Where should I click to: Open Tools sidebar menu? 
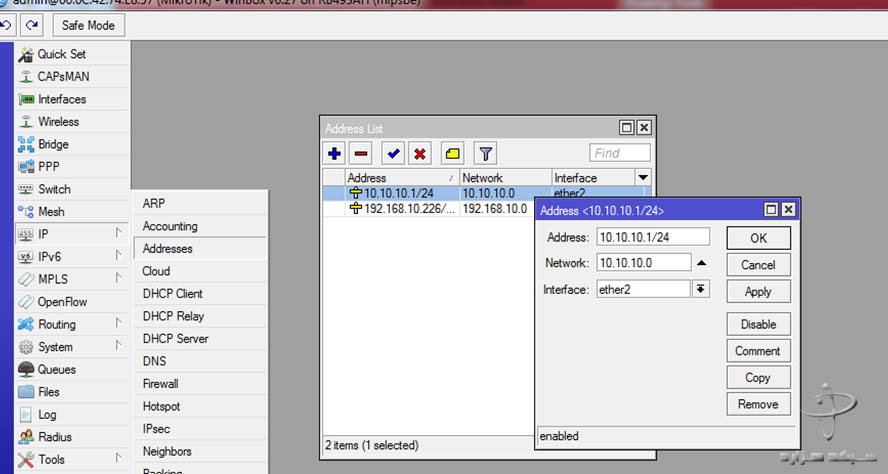click(71, 459)
